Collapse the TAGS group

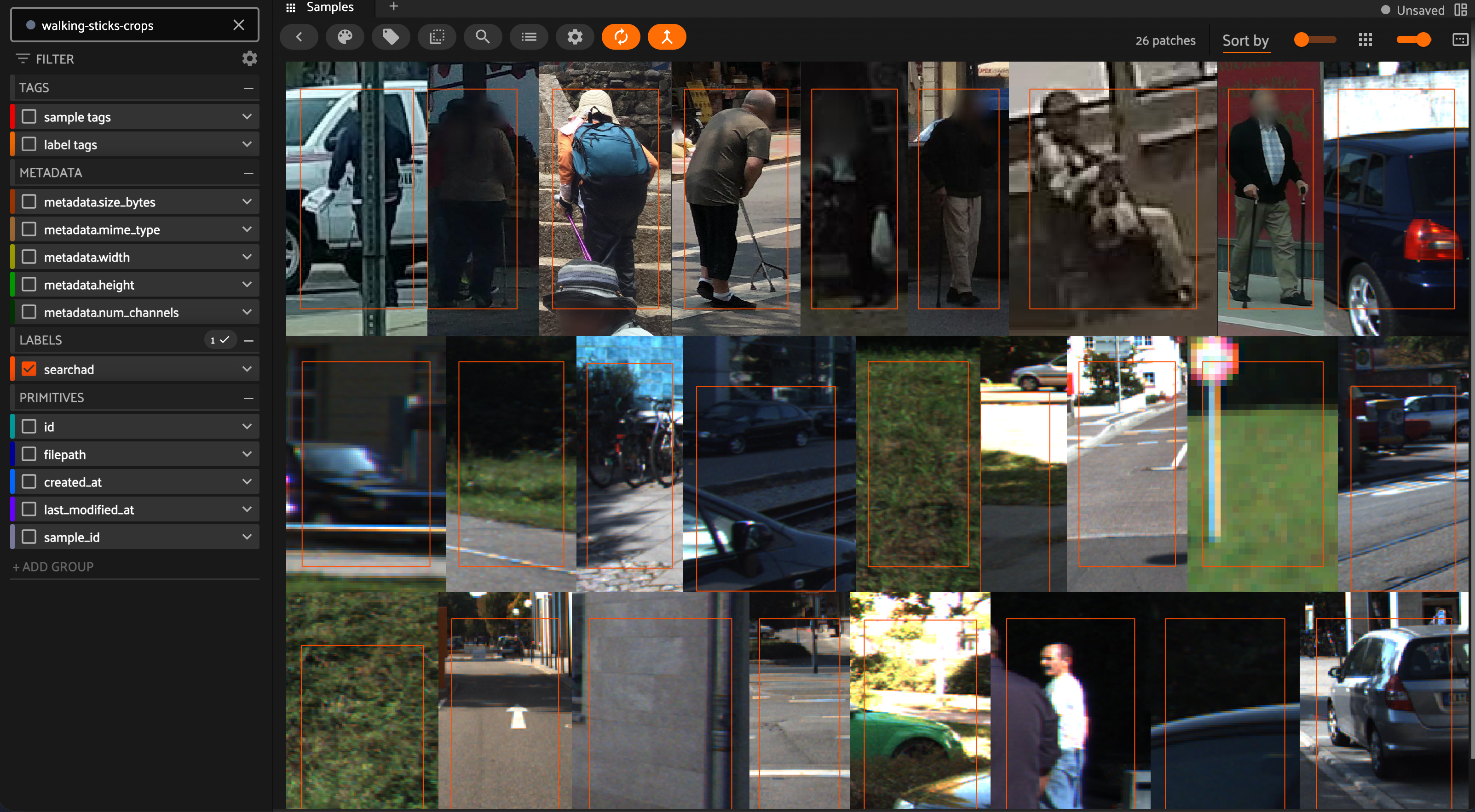248,88
